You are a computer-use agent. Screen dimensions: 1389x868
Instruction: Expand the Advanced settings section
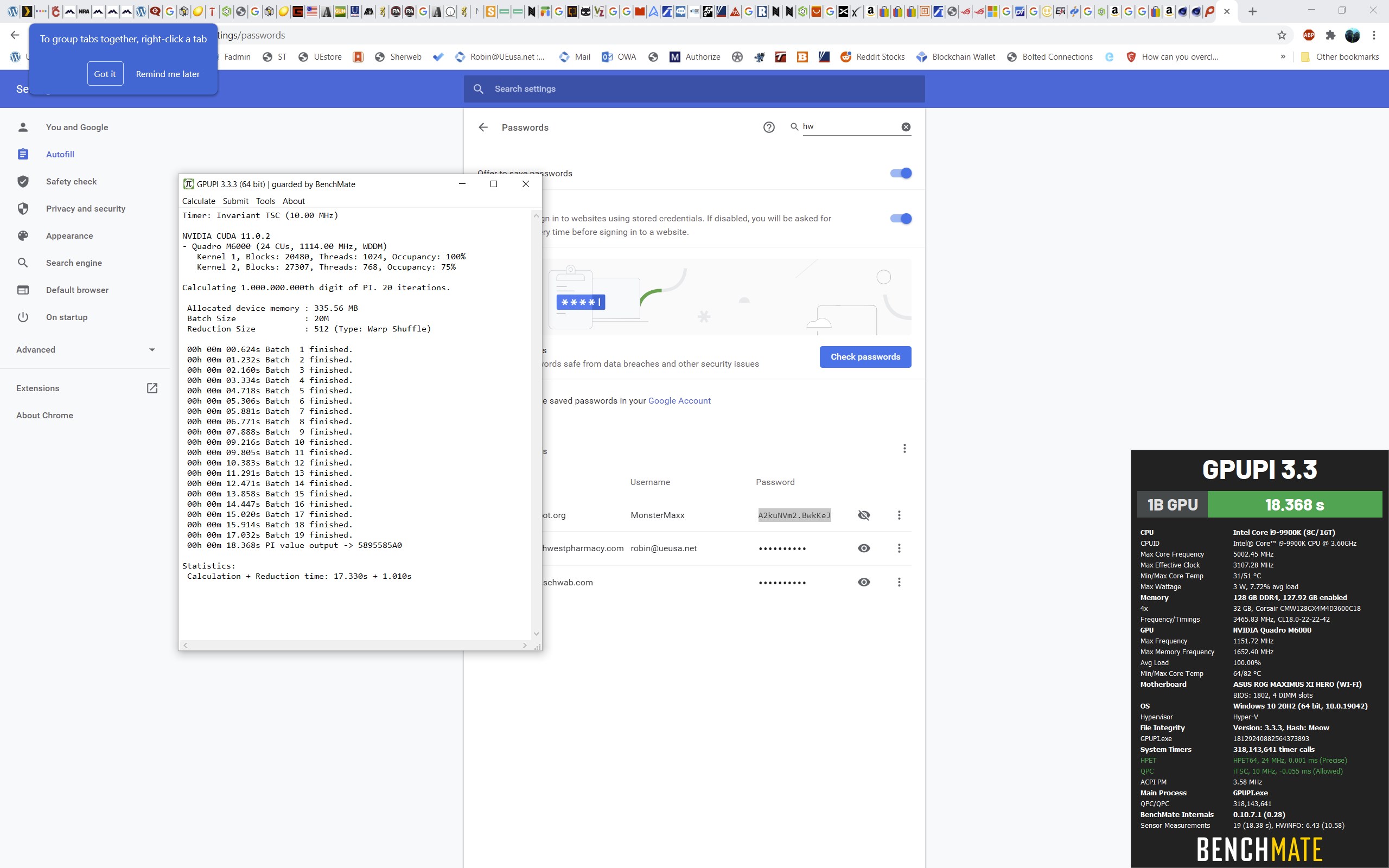click(85, 349)
